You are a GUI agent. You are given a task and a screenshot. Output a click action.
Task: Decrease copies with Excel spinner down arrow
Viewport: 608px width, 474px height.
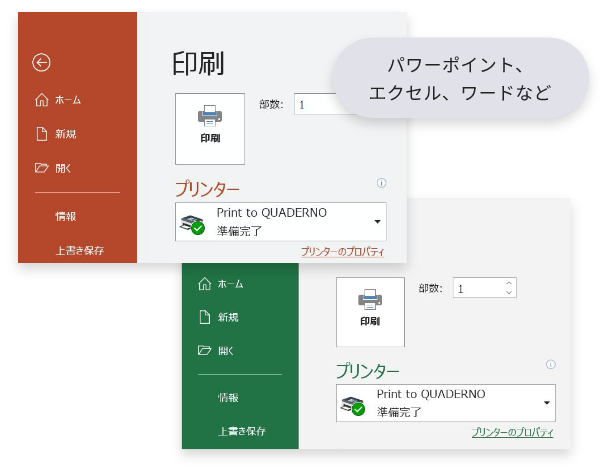(x=509, y=293)
